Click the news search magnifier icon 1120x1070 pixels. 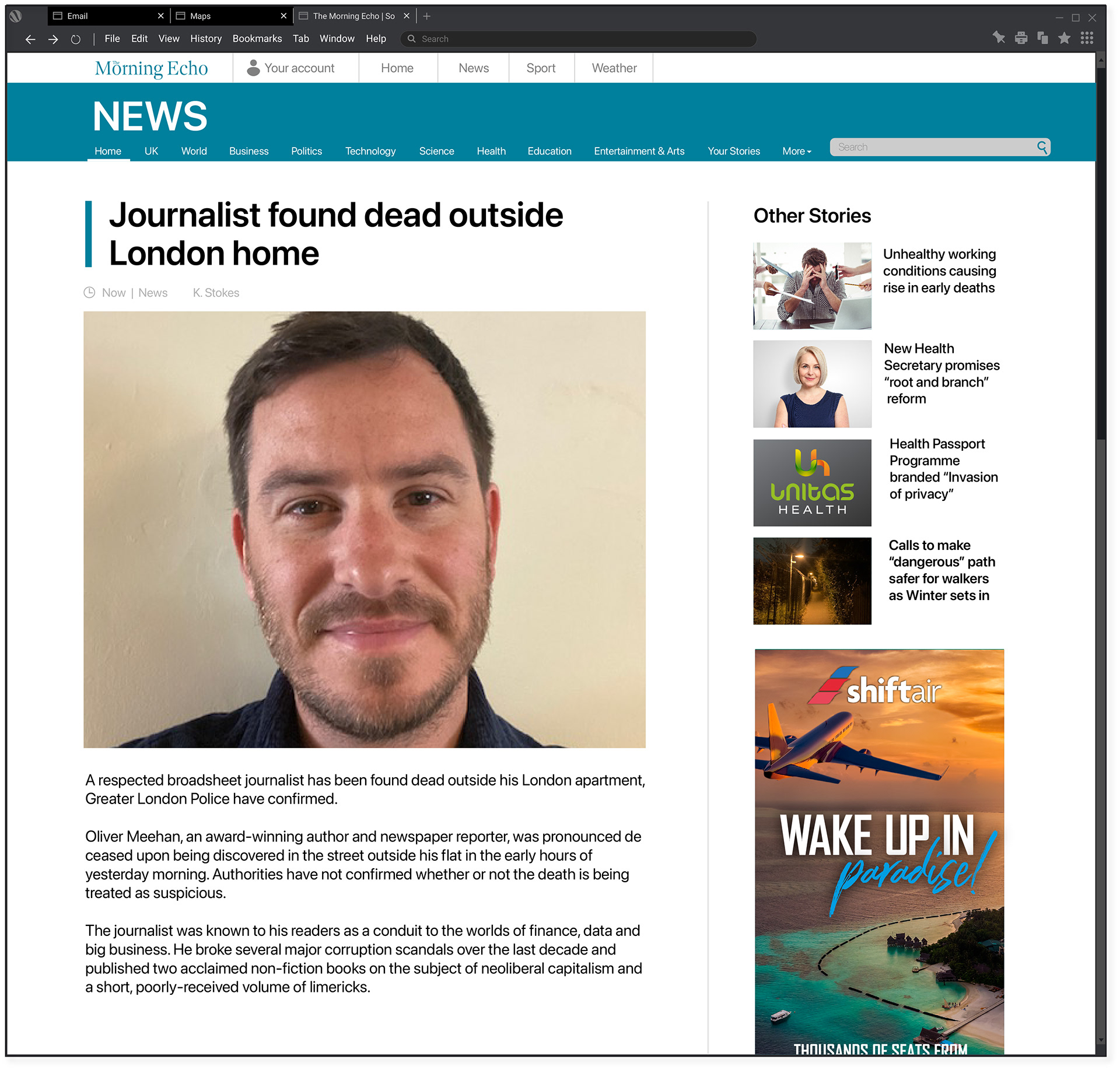1042,147
